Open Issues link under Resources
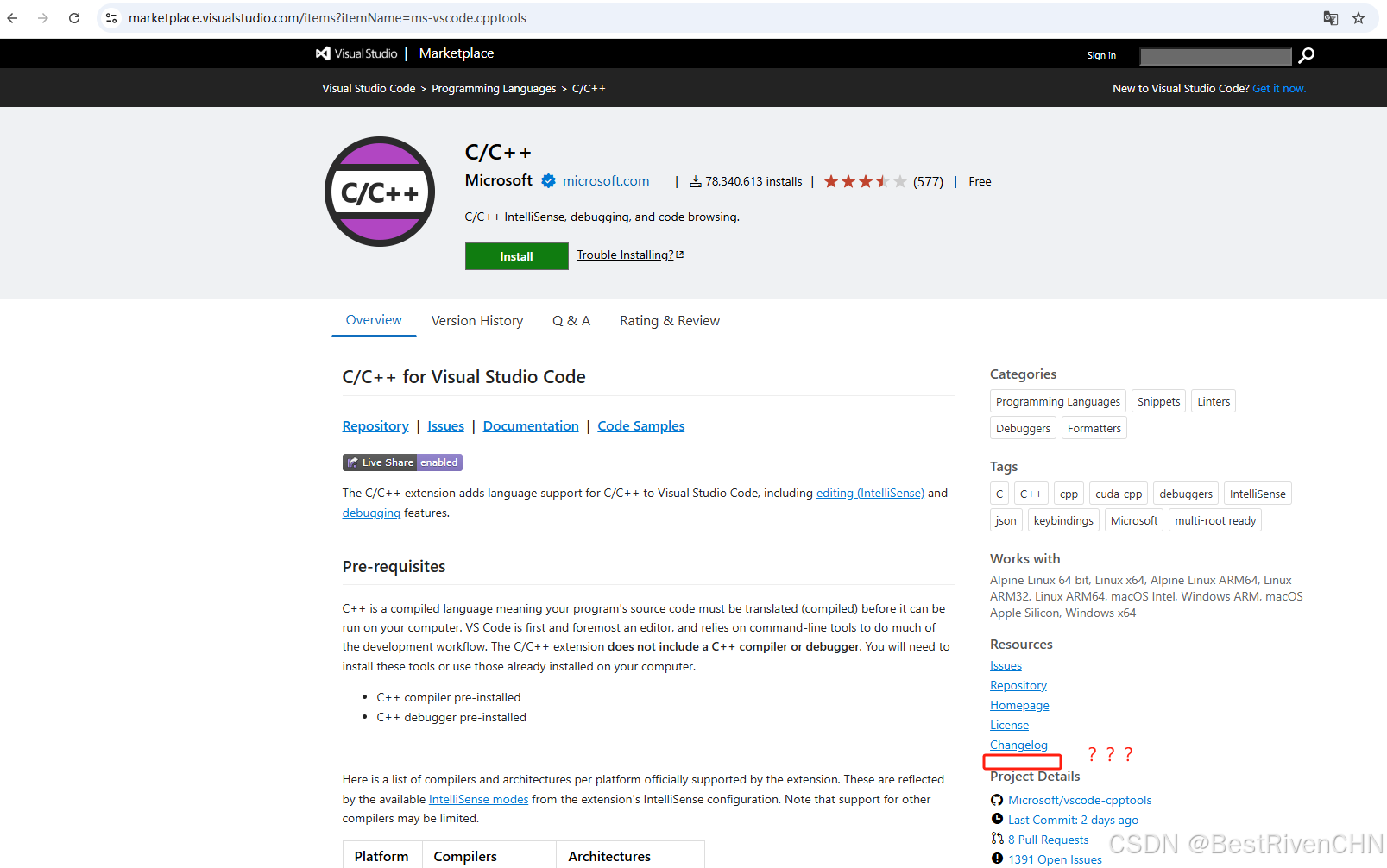This screenshot has width=1387, height=868. coord(1006,665)
